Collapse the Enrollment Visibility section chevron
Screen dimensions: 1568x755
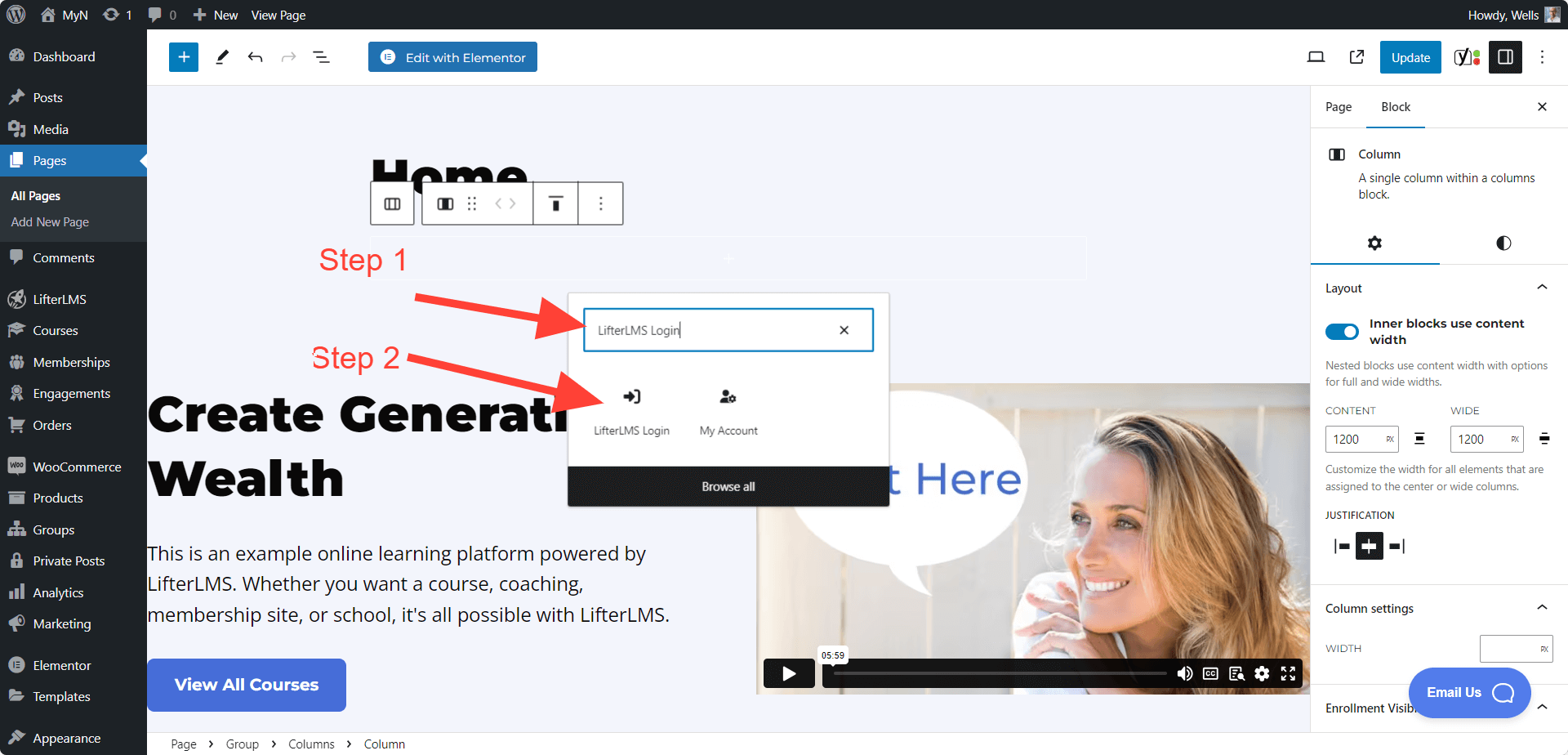[x=1542, y=708]
